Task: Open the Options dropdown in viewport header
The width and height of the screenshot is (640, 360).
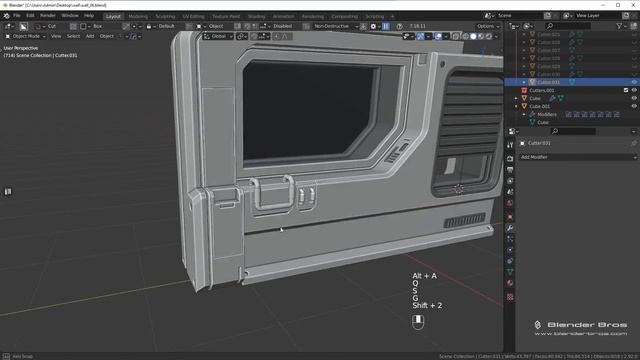Action: pyautogui.click(x=488, y=26)
